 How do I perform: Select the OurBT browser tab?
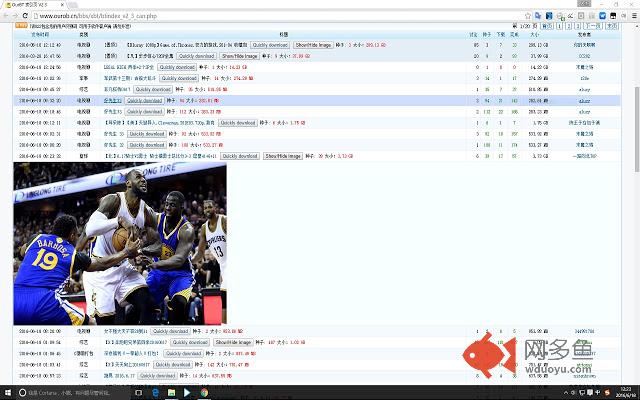[33, 5]
